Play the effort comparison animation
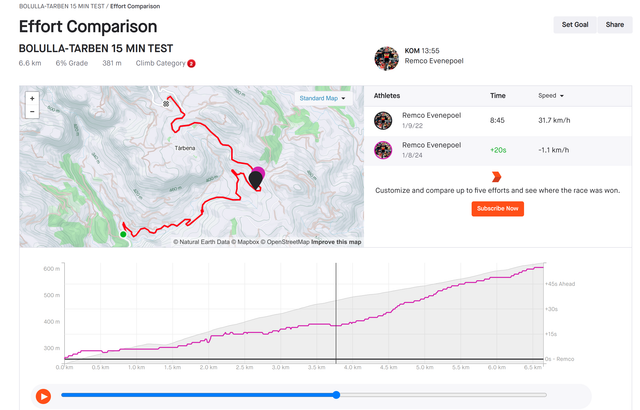 tap(43, 395)
